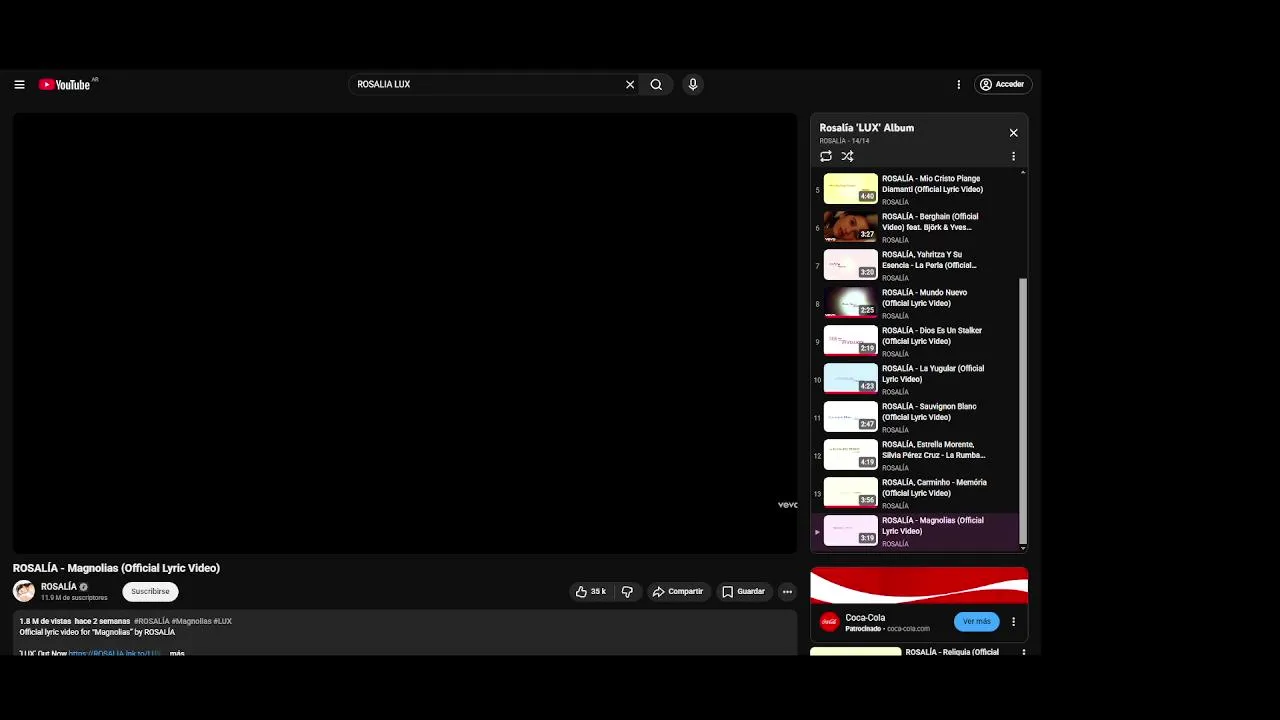Screen dimensions: 1280x720
Task: Click the Rosalía 'LUX' Album playlist title
Action: (867, 128)
